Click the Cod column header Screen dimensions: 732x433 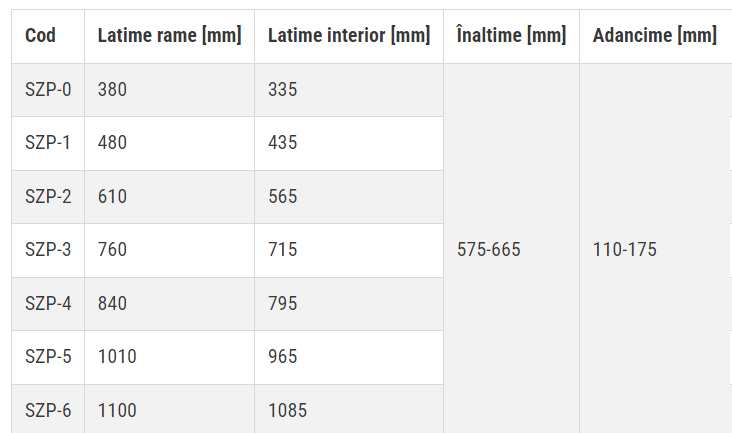[x=40, y=36]
